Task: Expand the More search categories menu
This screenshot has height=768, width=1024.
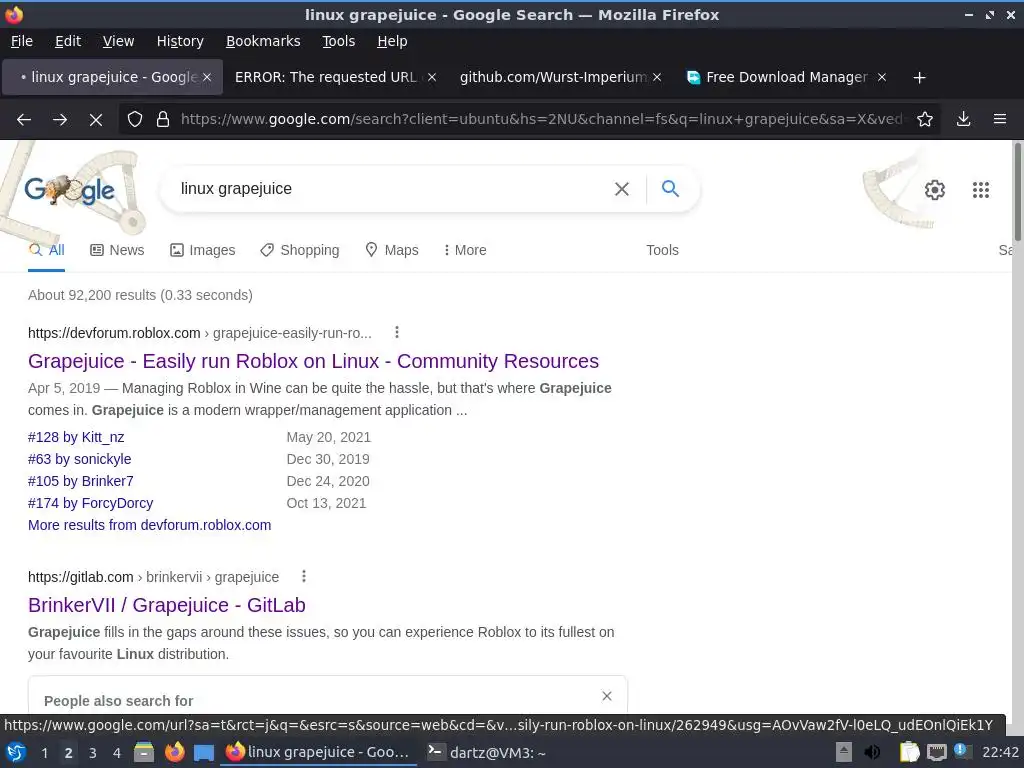Action: 465,250
